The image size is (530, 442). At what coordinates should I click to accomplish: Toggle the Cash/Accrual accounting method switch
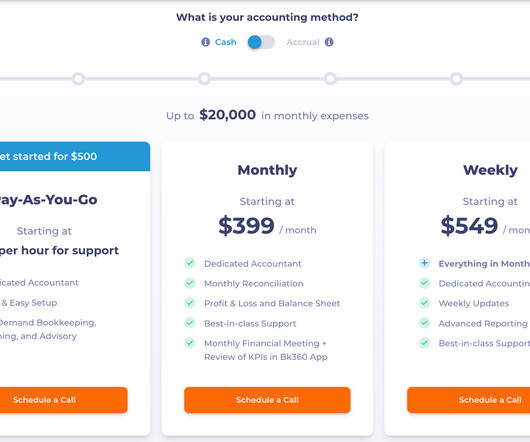pos(261,42)
